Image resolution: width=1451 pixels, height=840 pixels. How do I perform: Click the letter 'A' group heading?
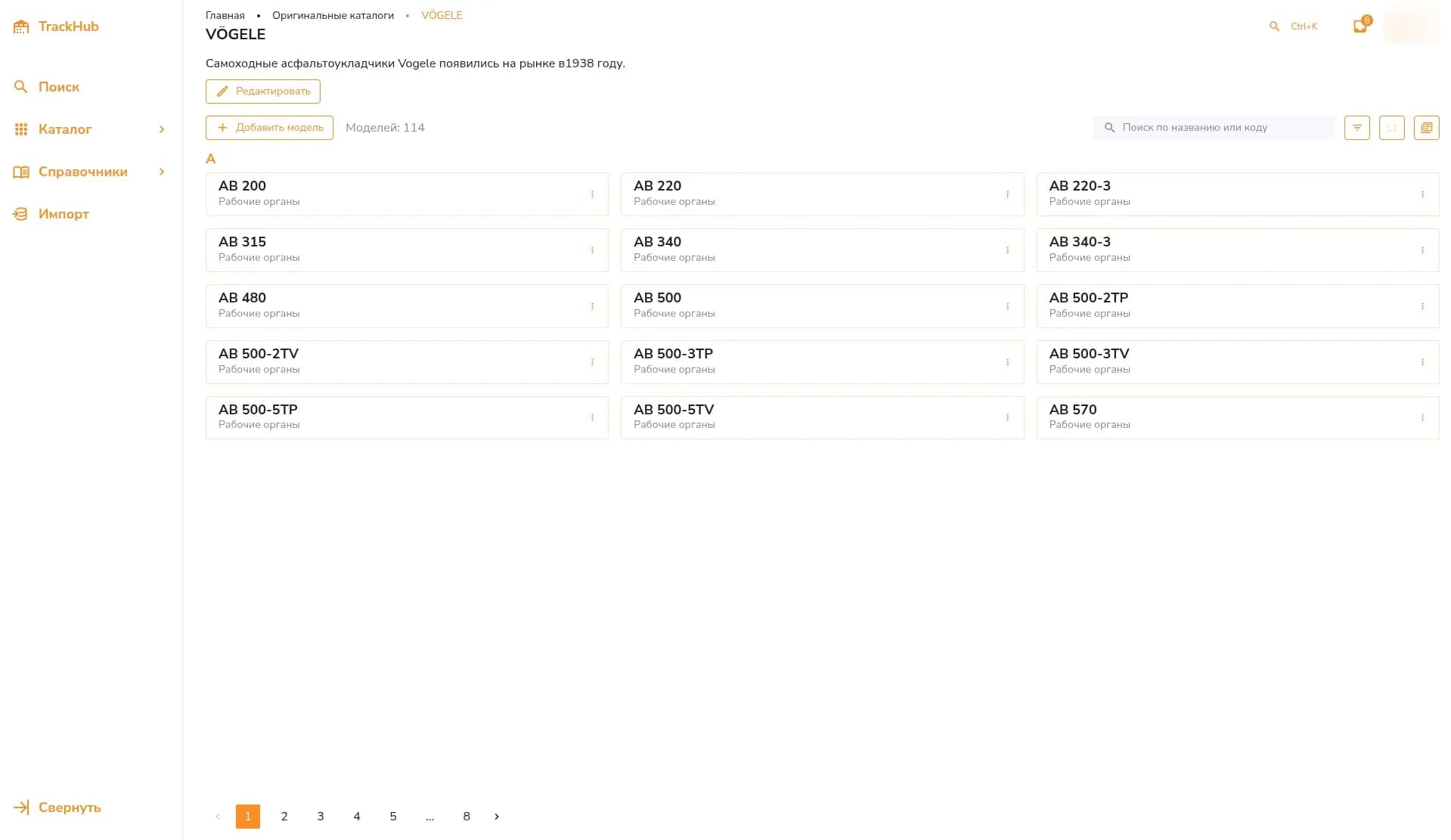point(211,159)
